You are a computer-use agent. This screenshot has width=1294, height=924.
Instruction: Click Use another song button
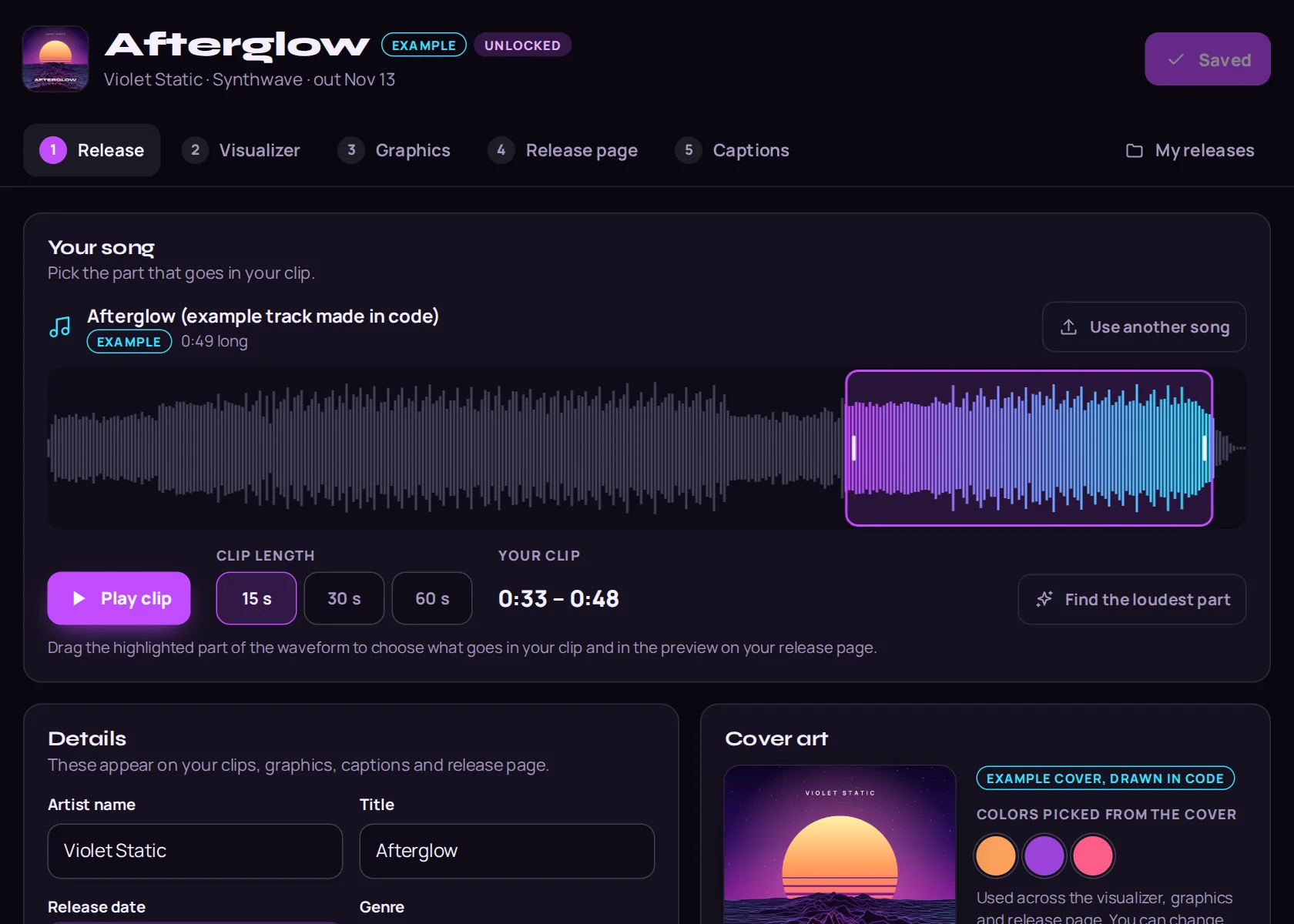pyautogui.click(x=1145, y=327)
